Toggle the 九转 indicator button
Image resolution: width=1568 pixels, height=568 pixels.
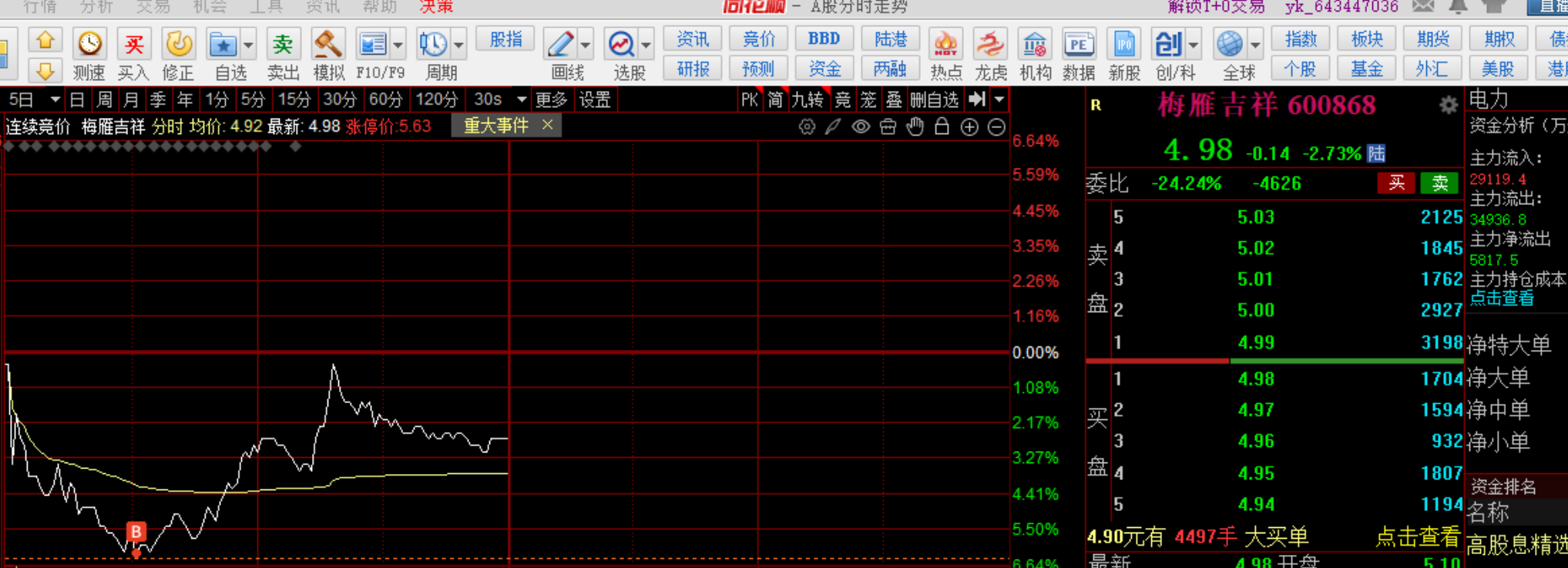pos(807,99)
